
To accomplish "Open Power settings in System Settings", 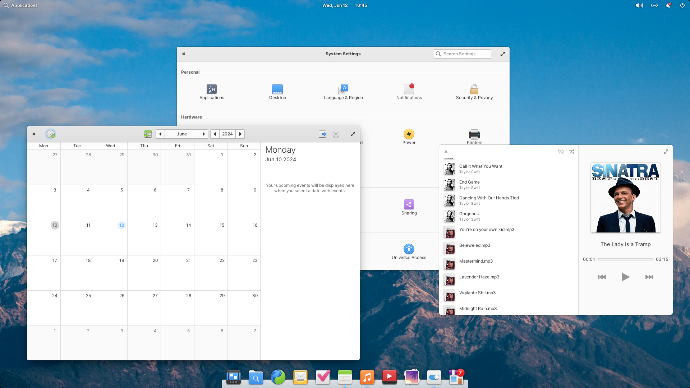I will coord(409,136).
